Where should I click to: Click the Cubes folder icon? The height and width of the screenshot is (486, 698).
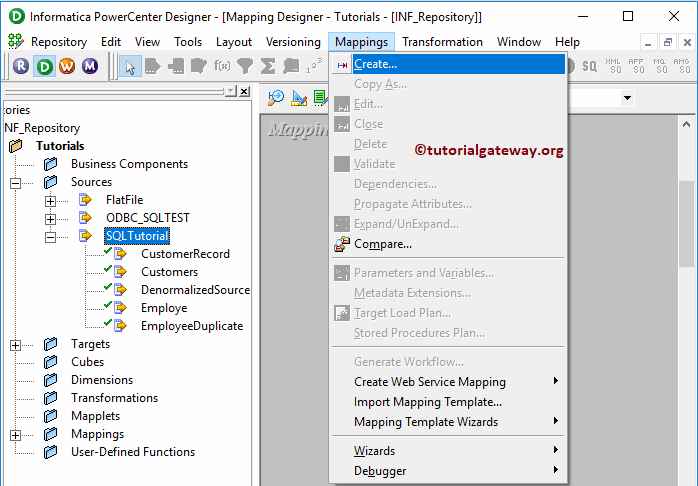(x=51, y=362)
